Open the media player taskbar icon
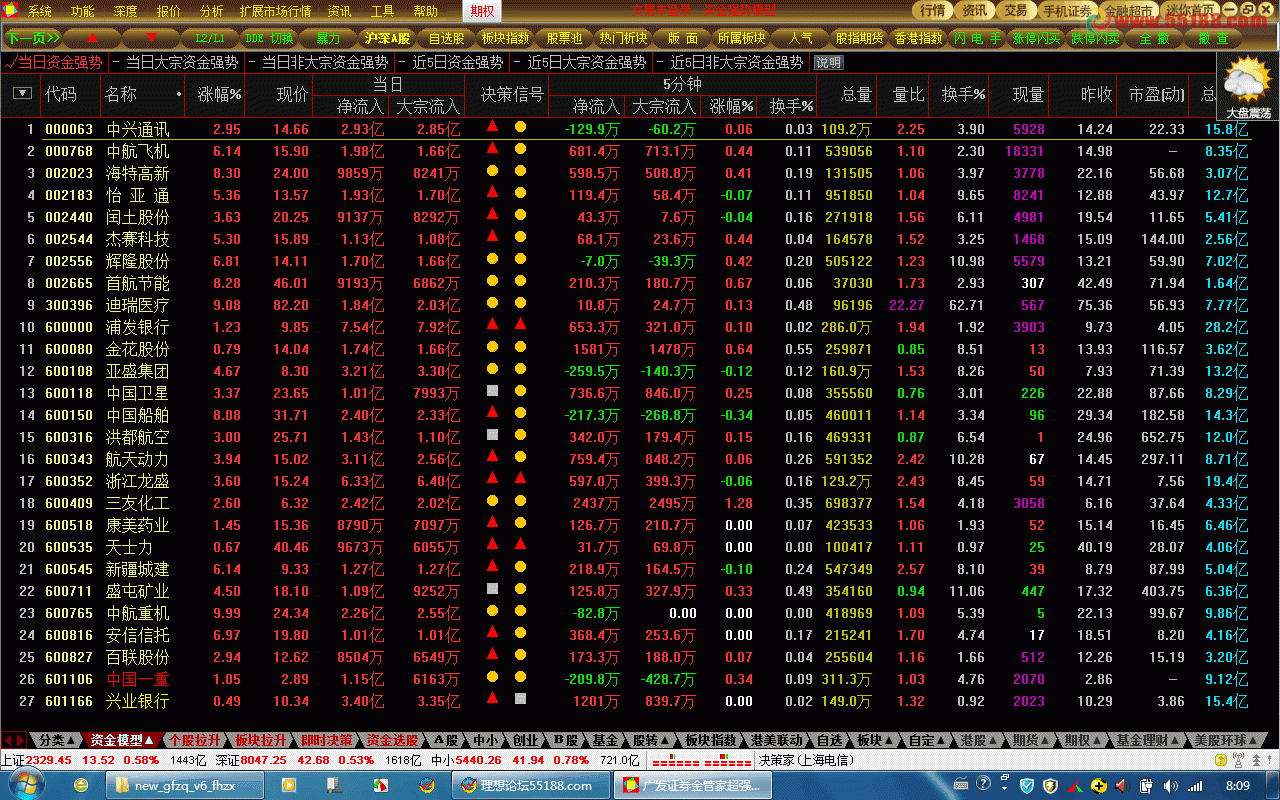The width and height of the screenshot is (1280, 800). (290, 786)
